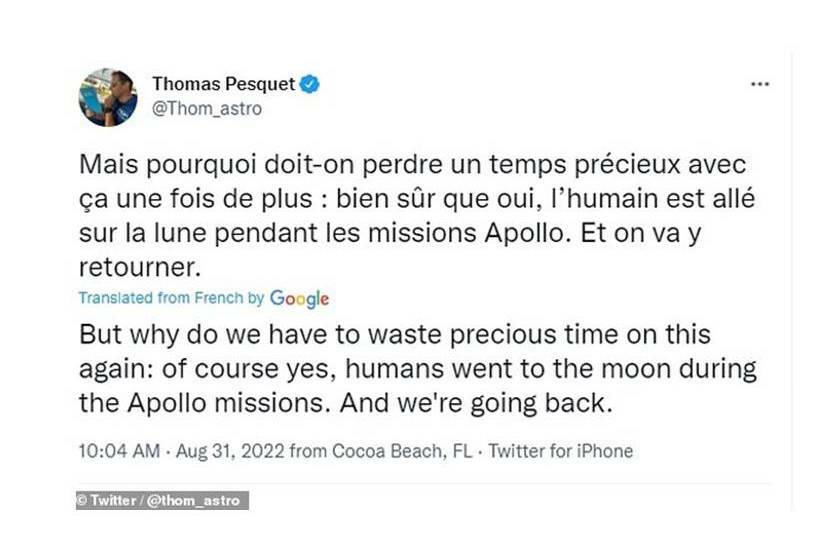Click the Thomas Pesquet display name
Image resolution: width=827 pixels, height=544 pixels.
pos(222,85)
